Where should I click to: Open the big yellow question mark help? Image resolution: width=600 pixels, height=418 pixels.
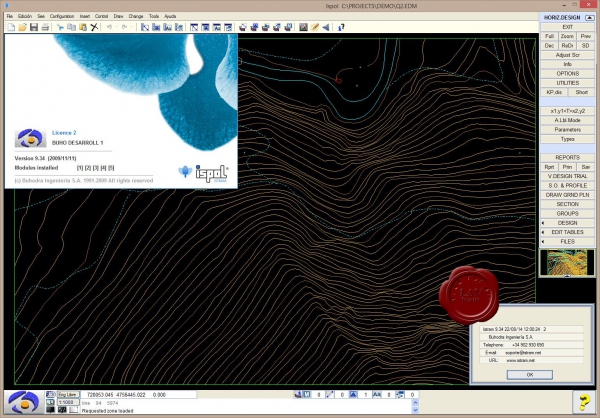[584, 402]
